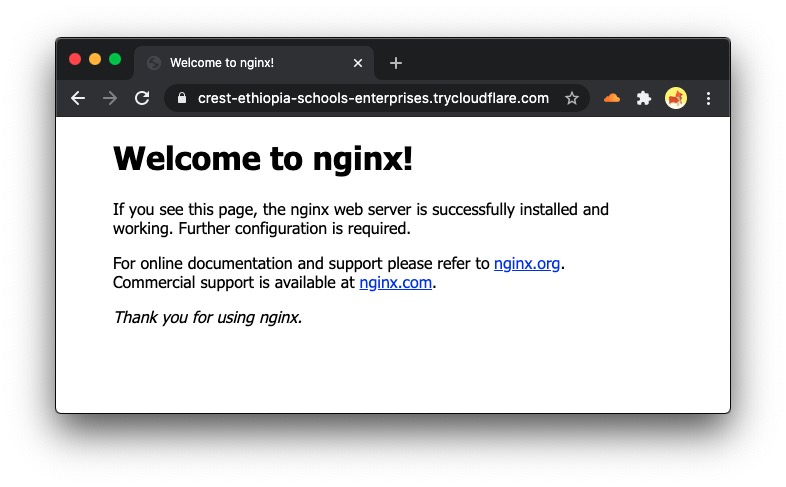Select the "Welcome to nginx!" tab
The width and height of the screenshot is (786, 487).
pyautogui.click(x=254, y=63)
